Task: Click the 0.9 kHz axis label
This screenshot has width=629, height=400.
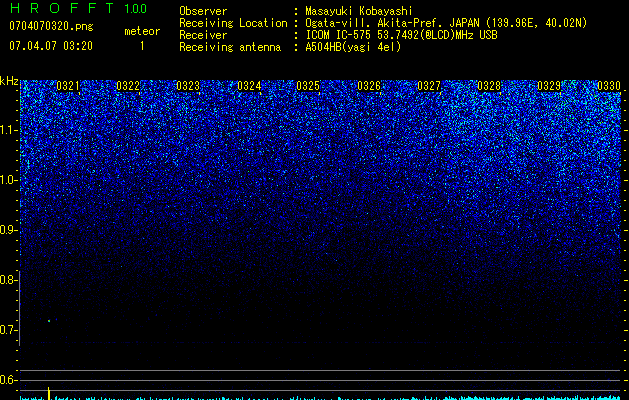Action: (x=8, y=230)
